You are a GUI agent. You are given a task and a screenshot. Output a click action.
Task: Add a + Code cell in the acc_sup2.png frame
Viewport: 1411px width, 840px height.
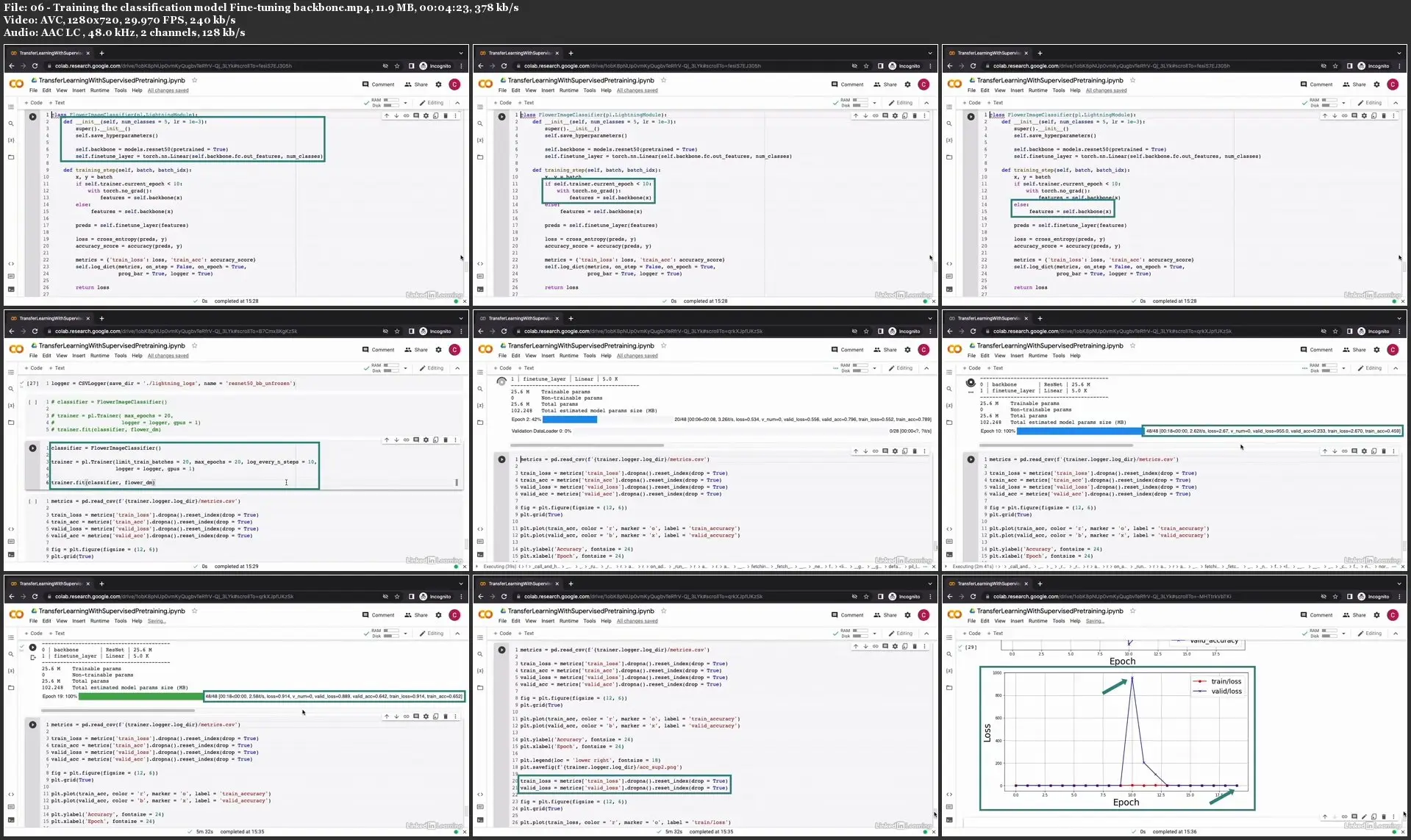click(x=503, y=633)
